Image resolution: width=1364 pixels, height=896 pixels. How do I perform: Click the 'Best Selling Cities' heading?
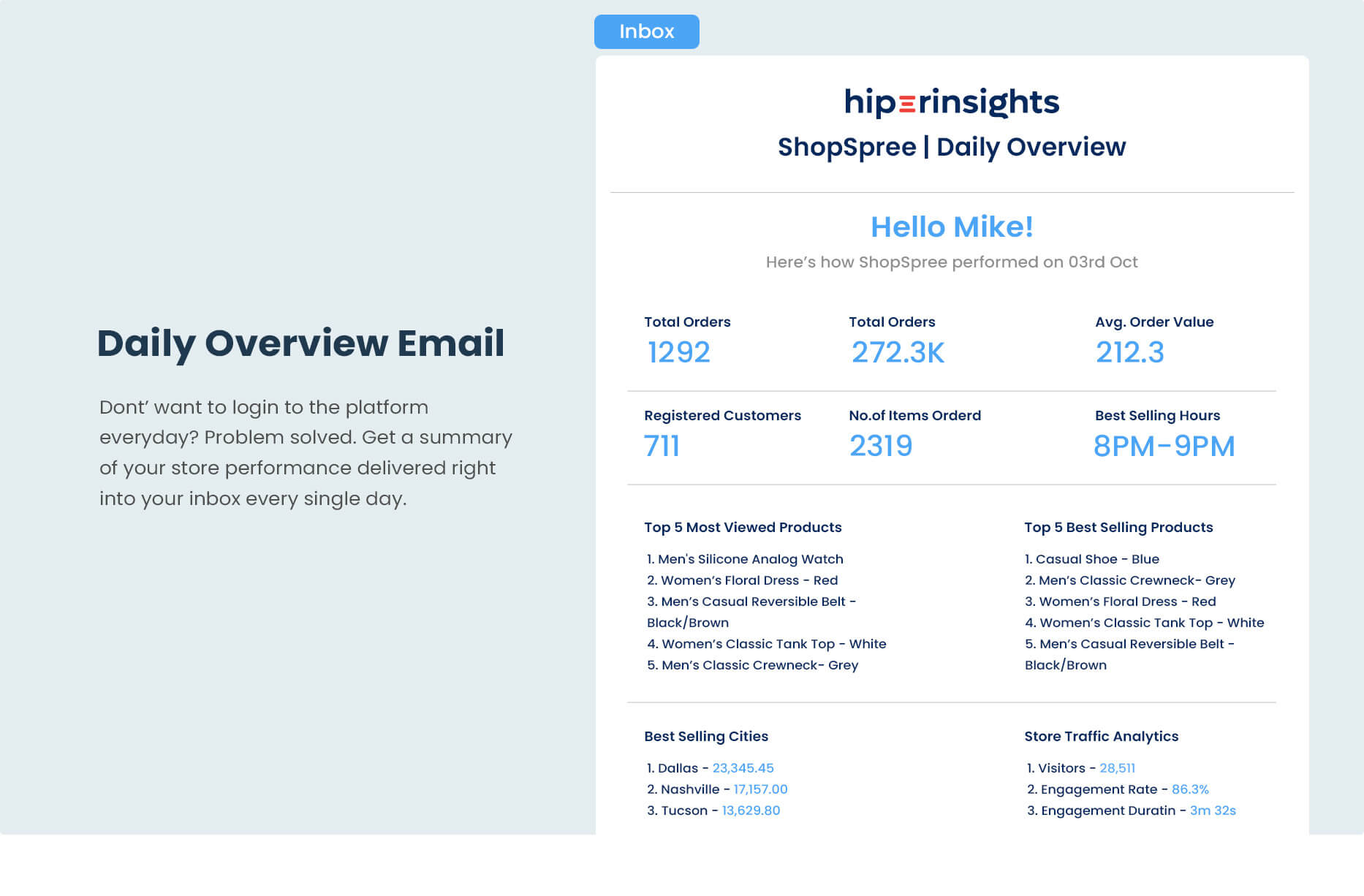(706, 736)
